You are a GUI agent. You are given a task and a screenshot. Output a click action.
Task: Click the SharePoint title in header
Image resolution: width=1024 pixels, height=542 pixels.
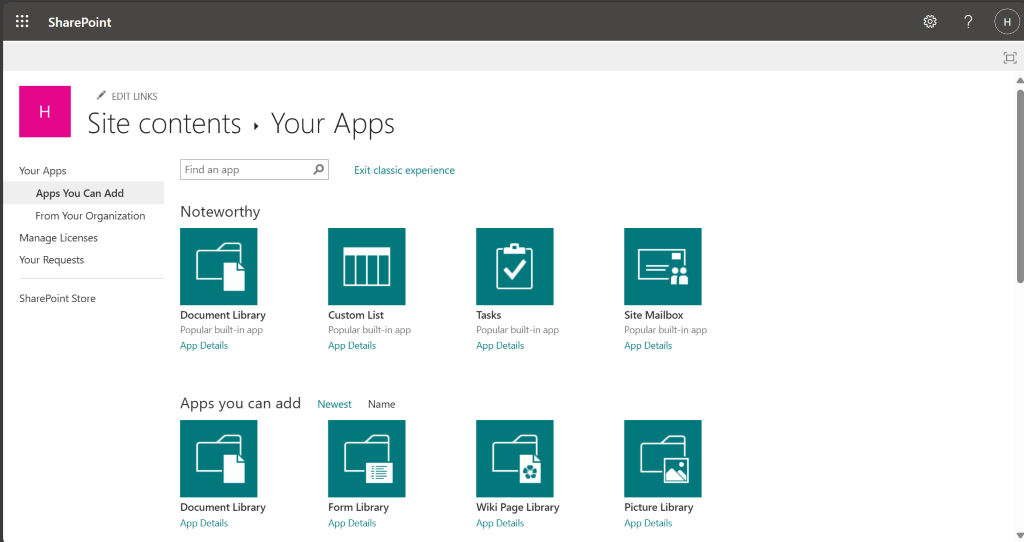pyautogui.click(x=80, y=22)
